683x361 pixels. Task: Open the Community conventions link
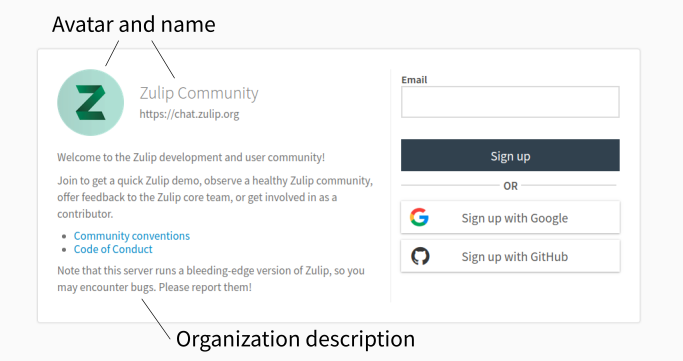(132, 236)
